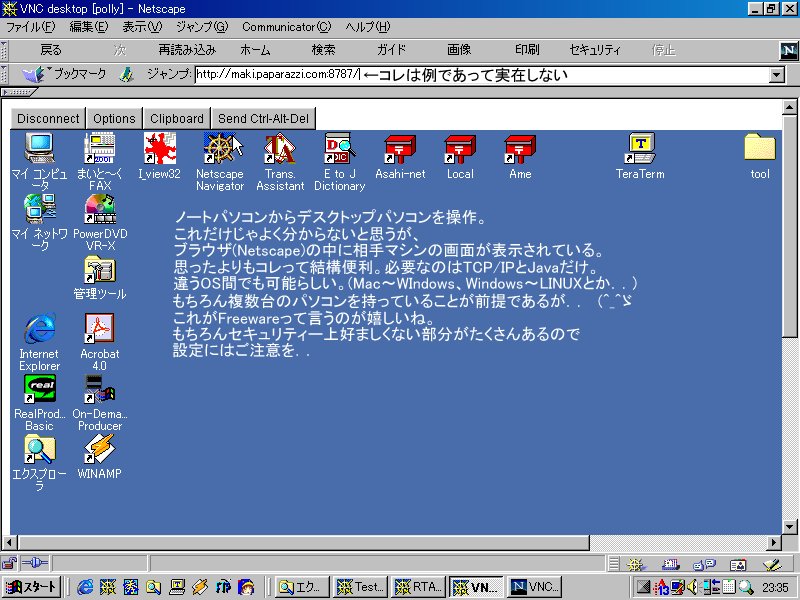
Task: Click the セキュリティ security toolbar button
Action: coord(595,50)
